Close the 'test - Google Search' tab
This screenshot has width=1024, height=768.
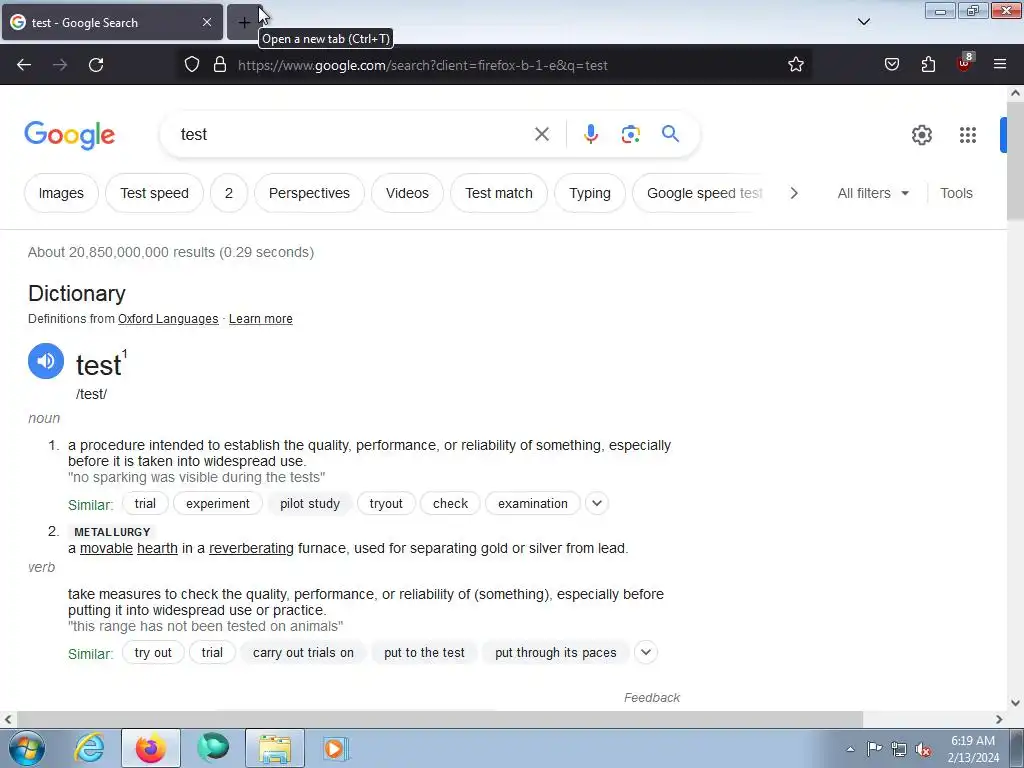(206, 22)
